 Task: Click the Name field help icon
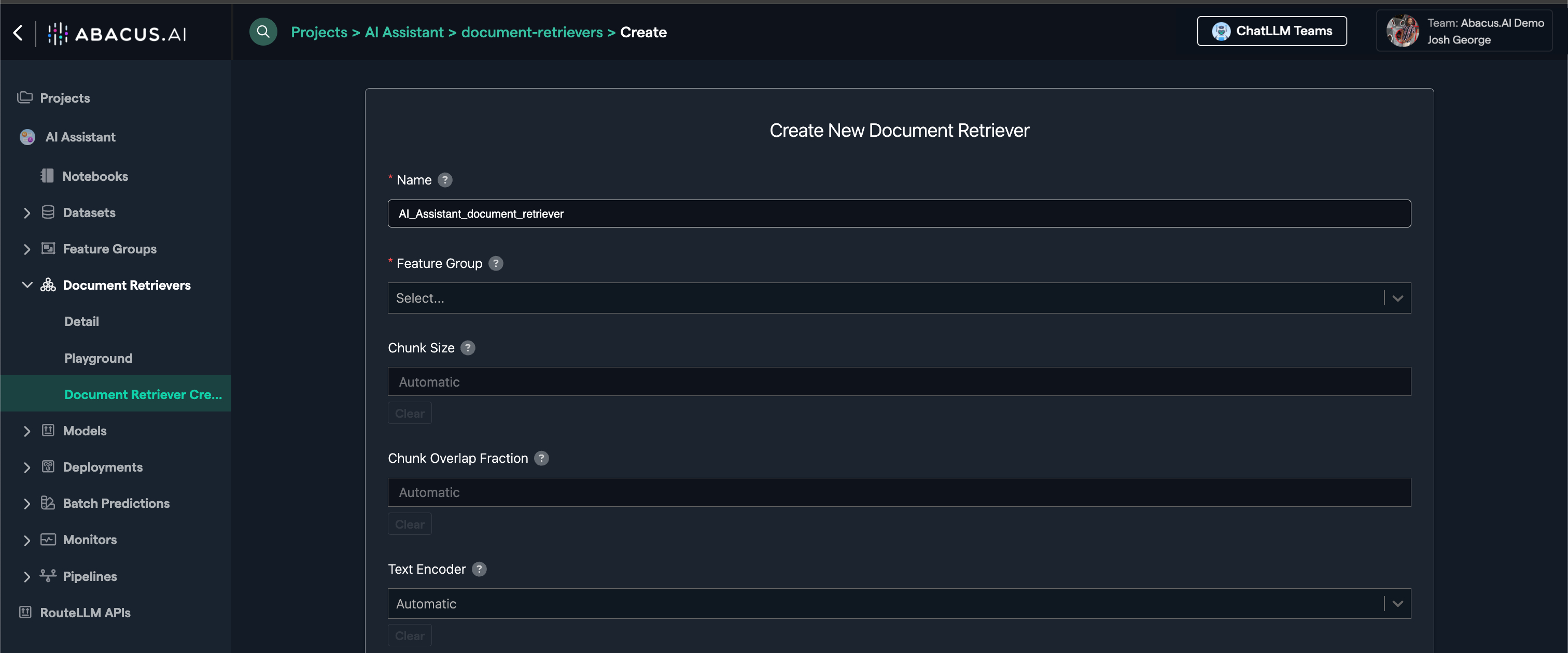point(445,180)
